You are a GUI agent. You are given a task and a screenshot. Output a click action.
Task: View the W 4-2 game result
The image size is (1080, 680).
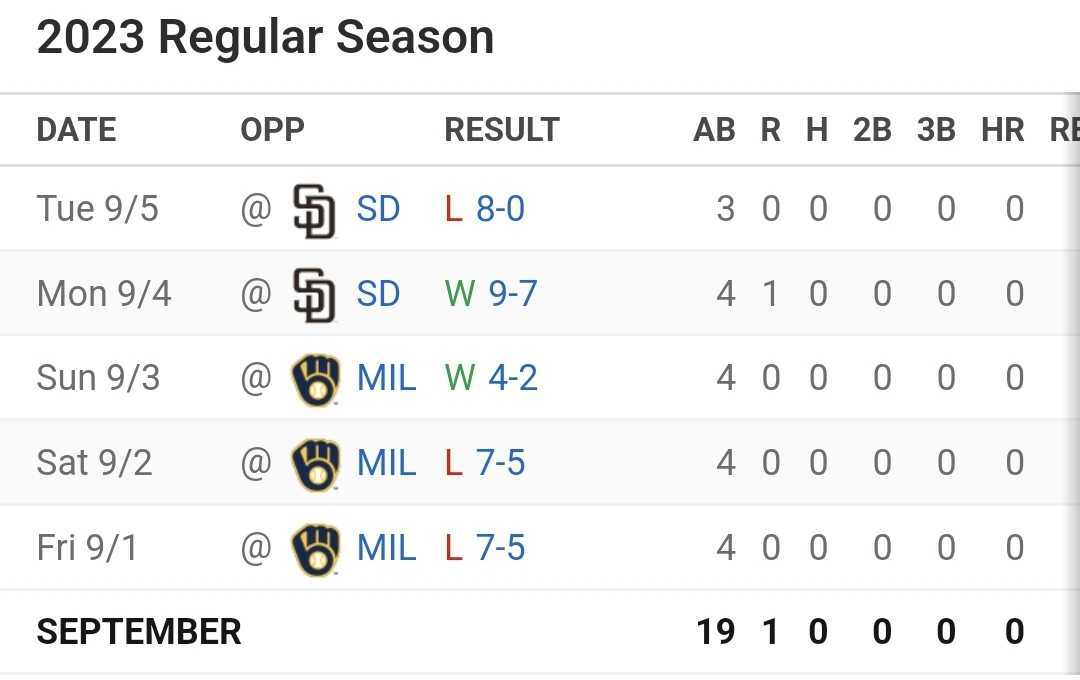[x=512, y=379]
